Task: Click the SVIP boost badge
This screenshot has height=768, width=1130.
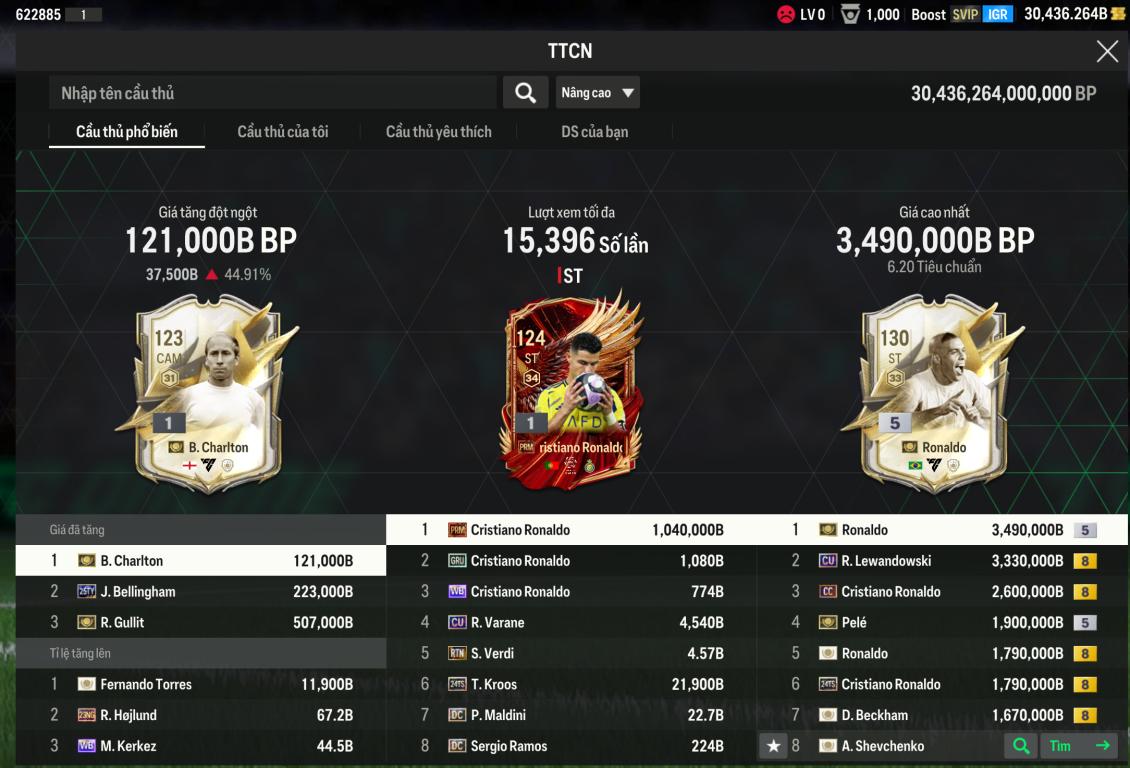Action: tap(965, 14)
